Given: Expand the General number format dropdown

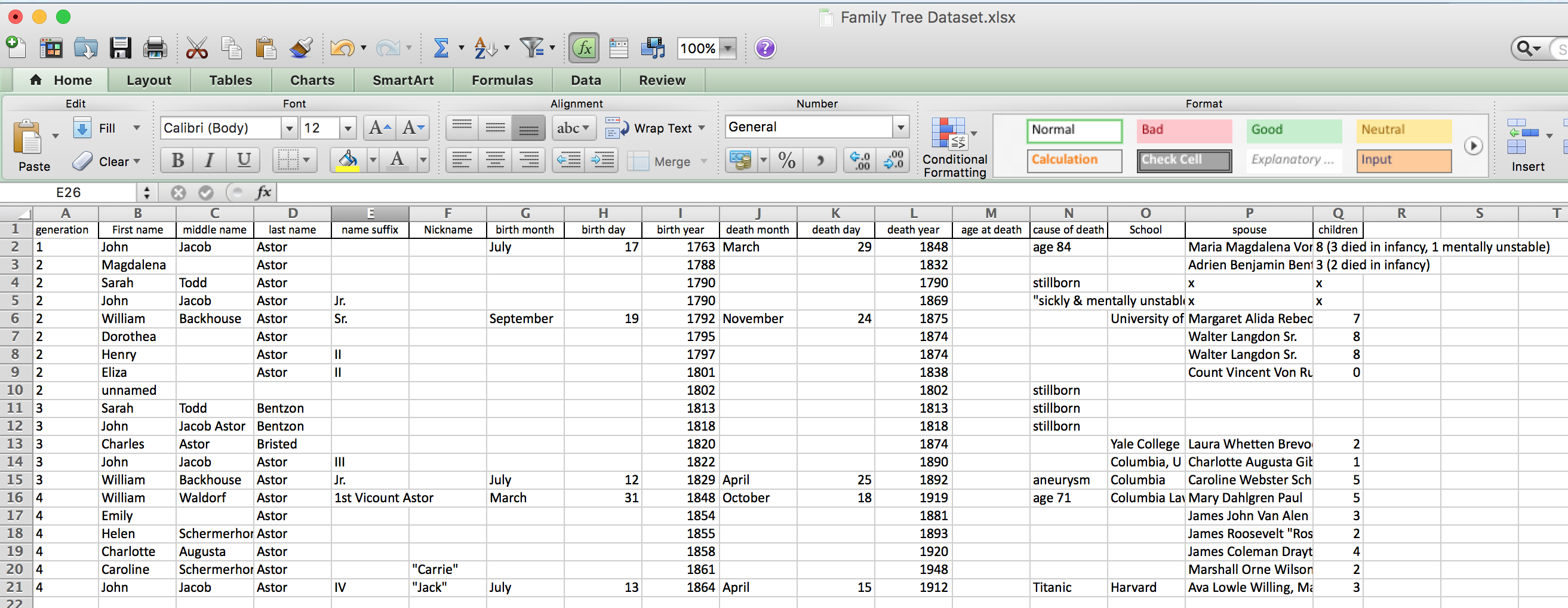Looking at the screenshot, I should (x=900, y=127).
